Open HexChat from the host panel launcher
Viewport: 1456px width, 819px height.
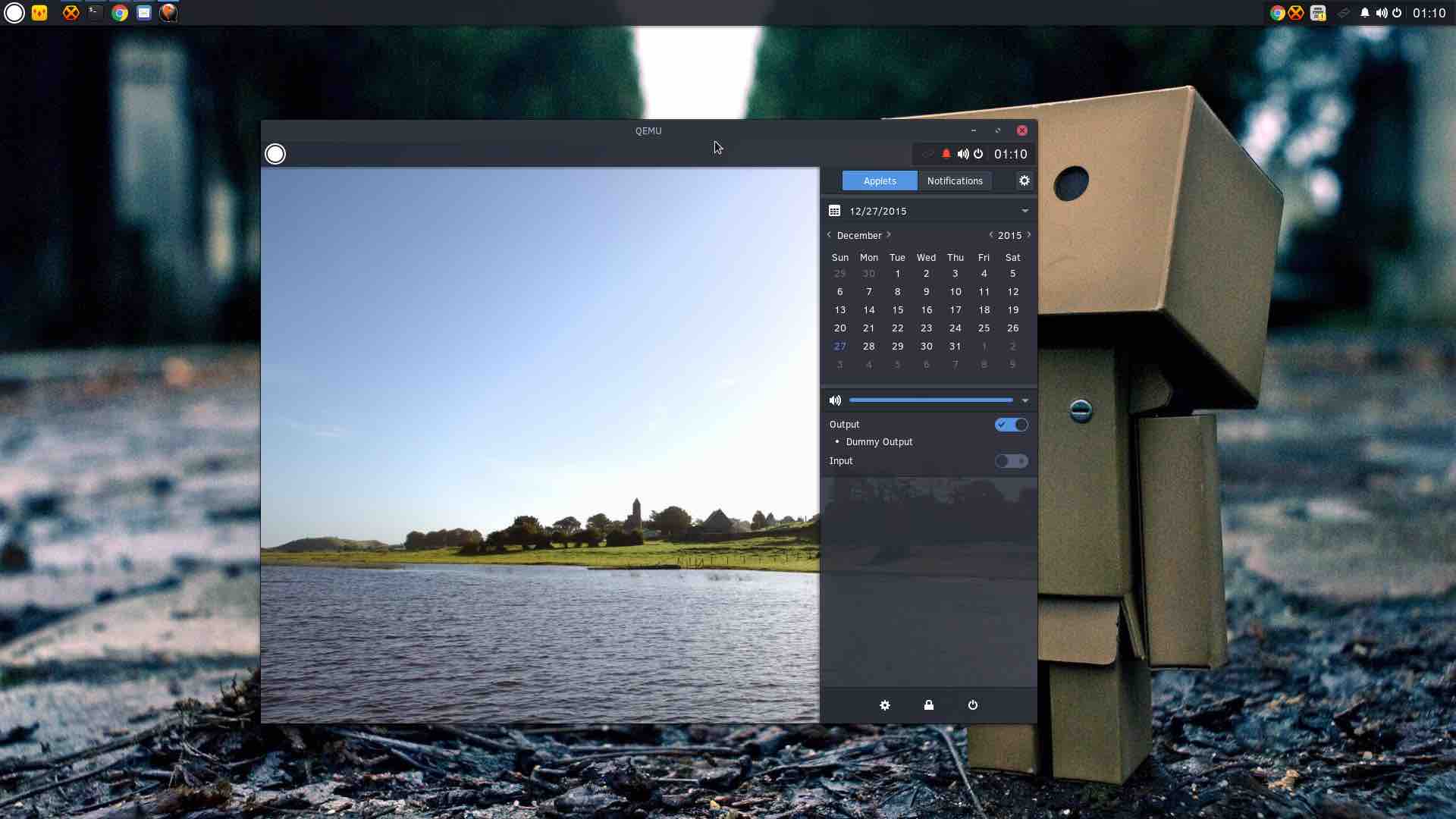click(x=71, y=13)
